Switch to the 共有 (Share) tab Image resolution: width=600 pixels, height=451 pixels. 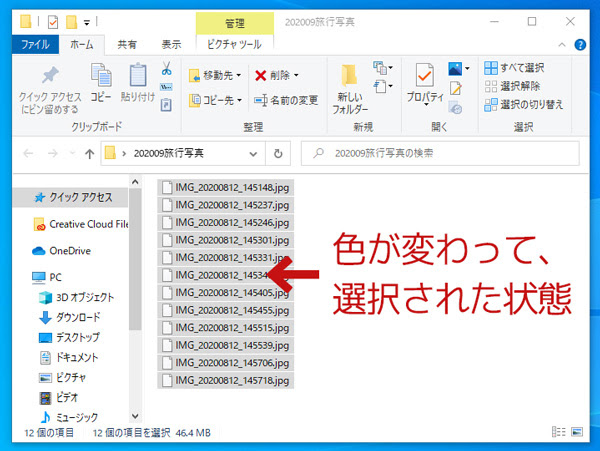click(127, 45)
